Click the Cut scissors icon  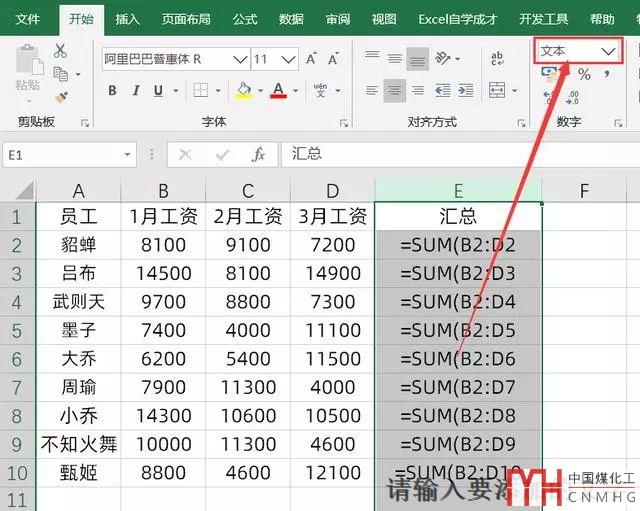(60, 51)
